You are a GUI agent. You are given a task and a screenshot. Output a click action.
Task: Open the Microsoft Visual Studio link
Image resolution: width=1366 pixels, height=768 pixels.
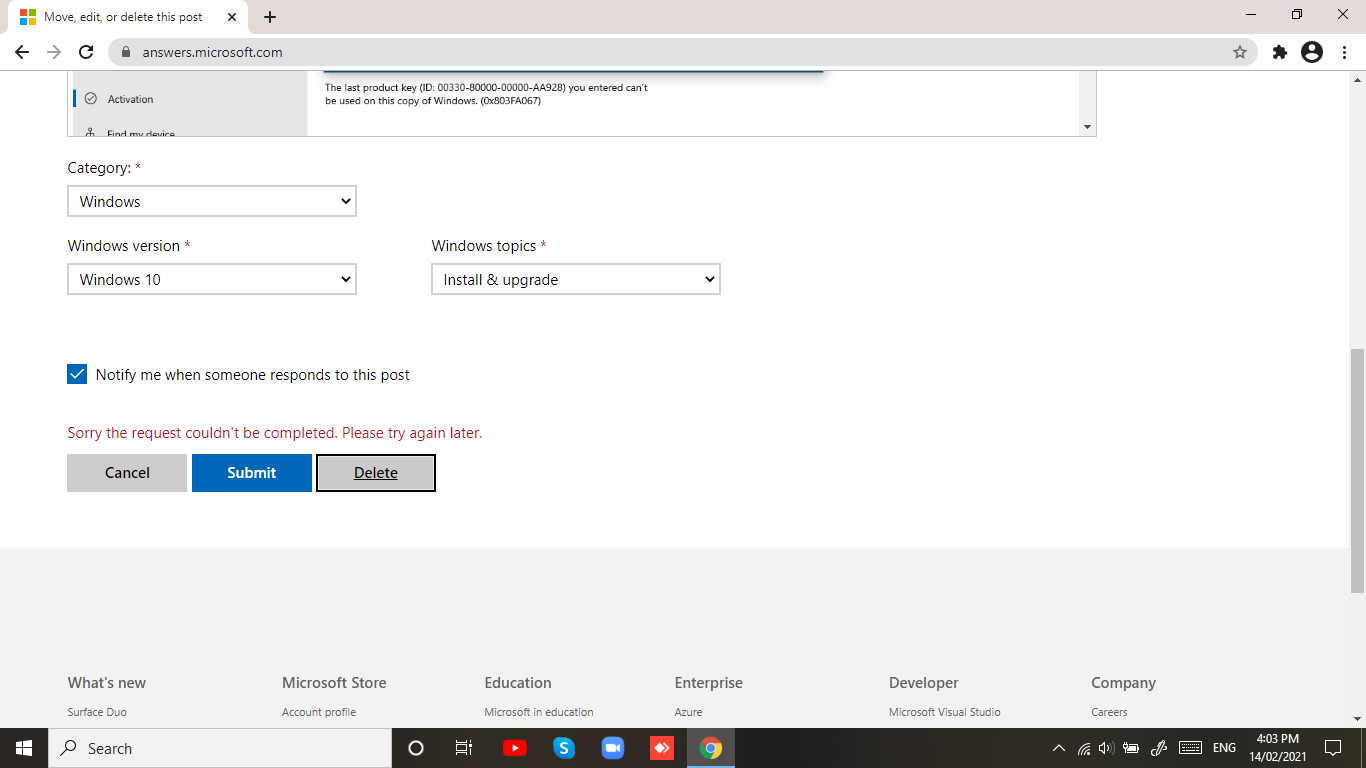coord(945,712)
